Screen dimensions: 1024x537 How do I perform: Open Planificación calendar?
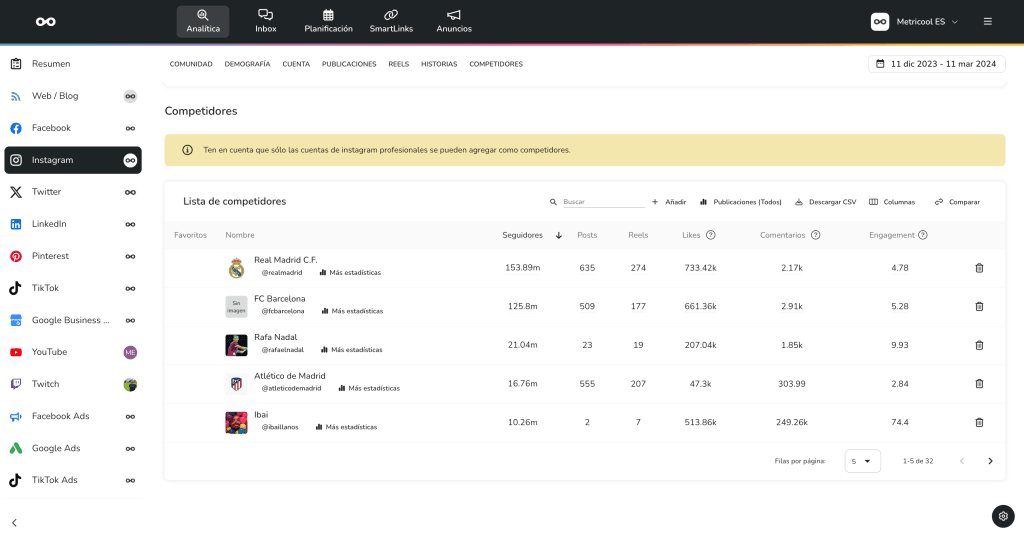coord(328,21)
